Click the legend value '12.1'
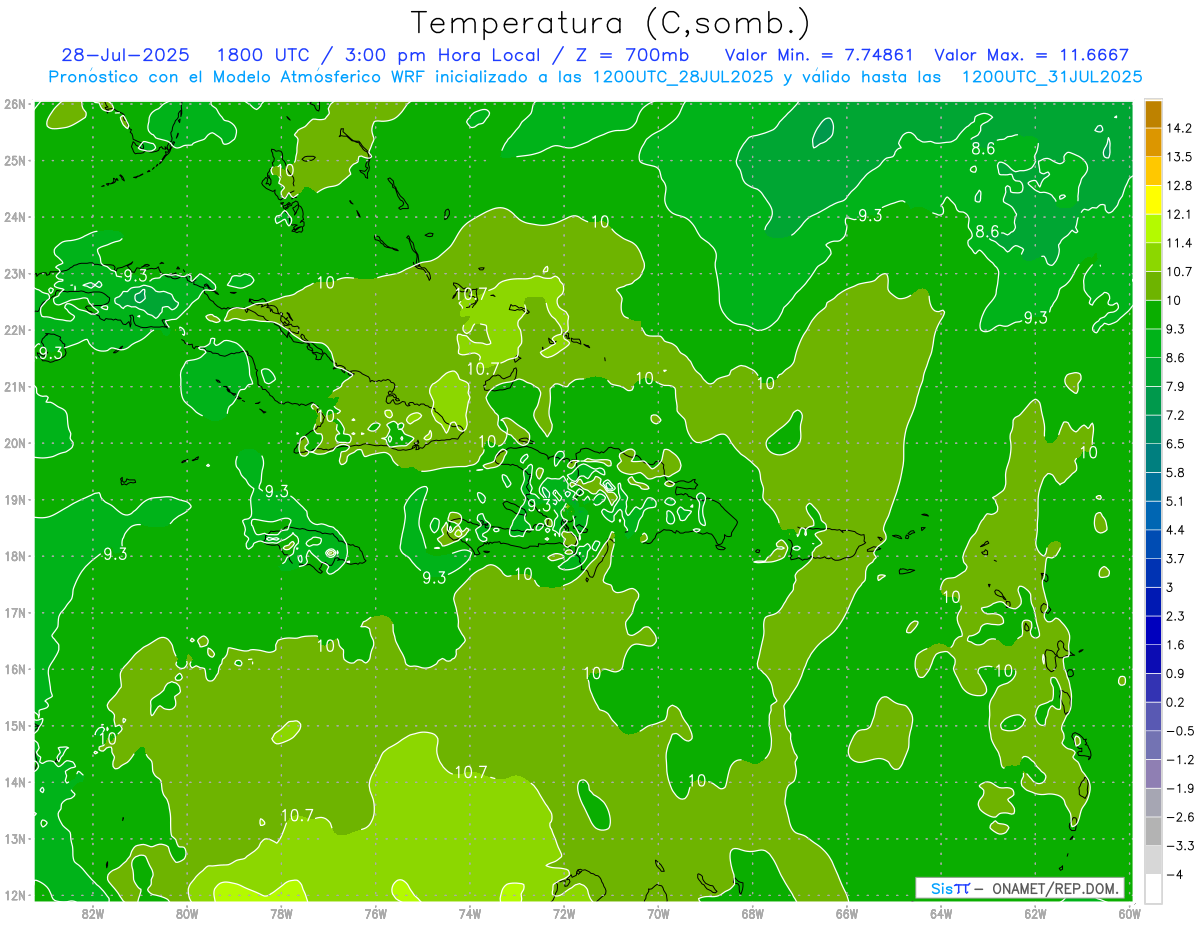The width and height of the screenshot is (1200, 927). [1180, 214]
